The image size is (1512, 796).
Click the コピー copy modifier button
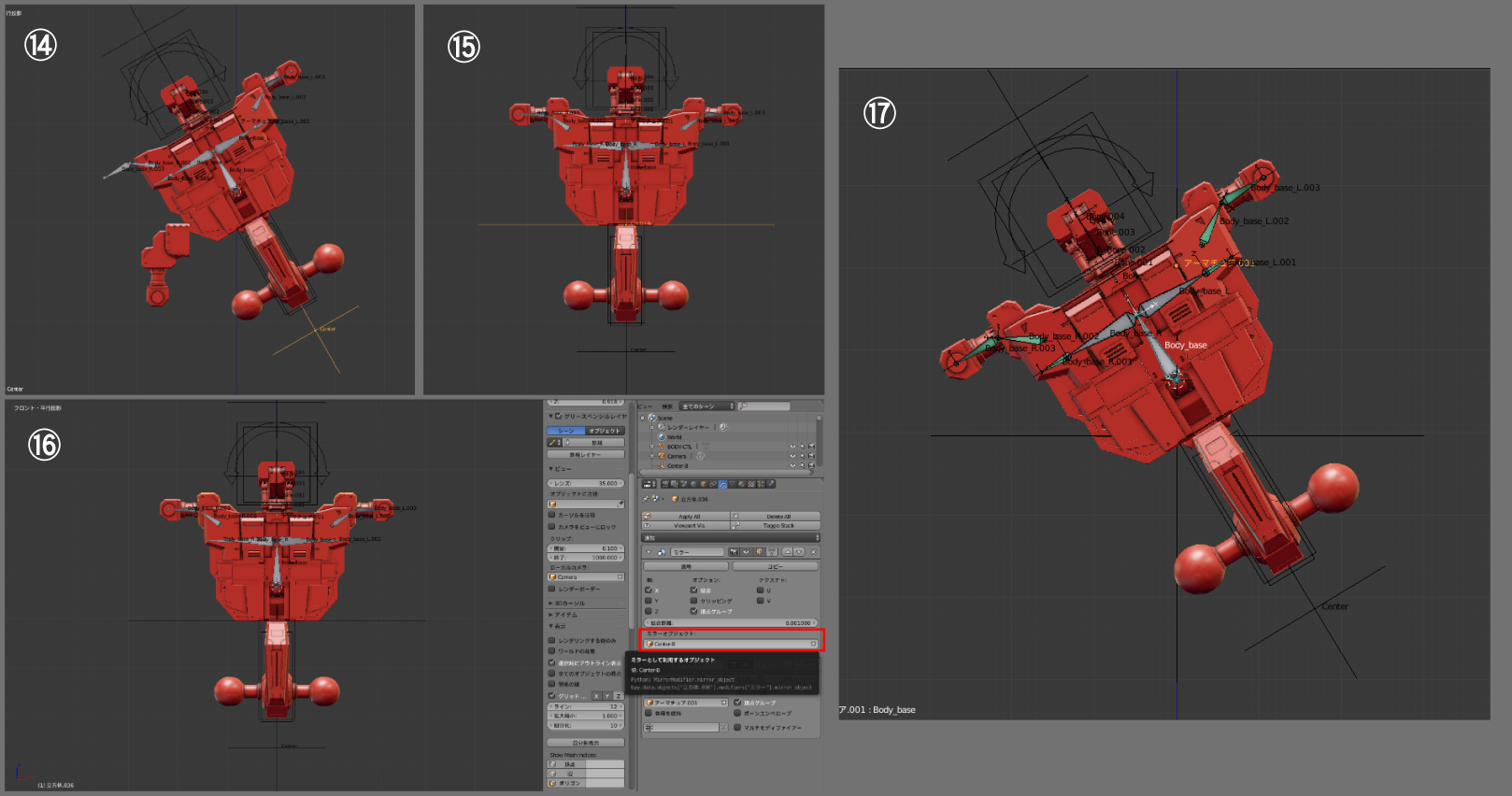click(x=775, y=566)
